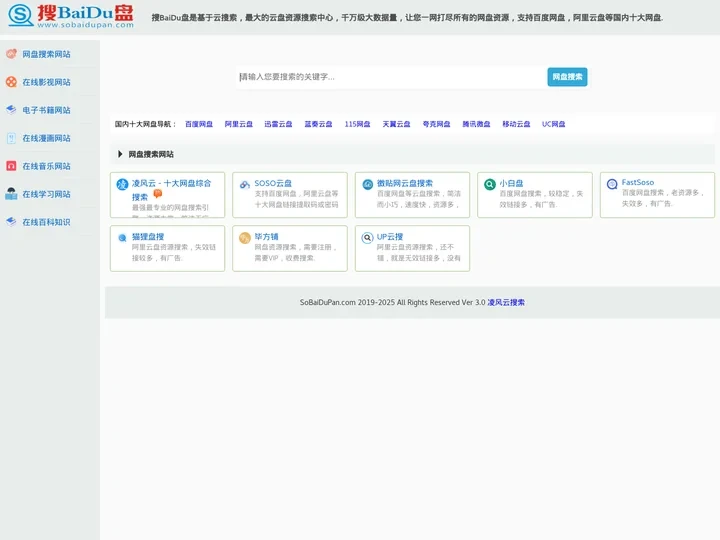Open the 百度网盘 link
Screen dimensions: 720x540
click(199, 124)
